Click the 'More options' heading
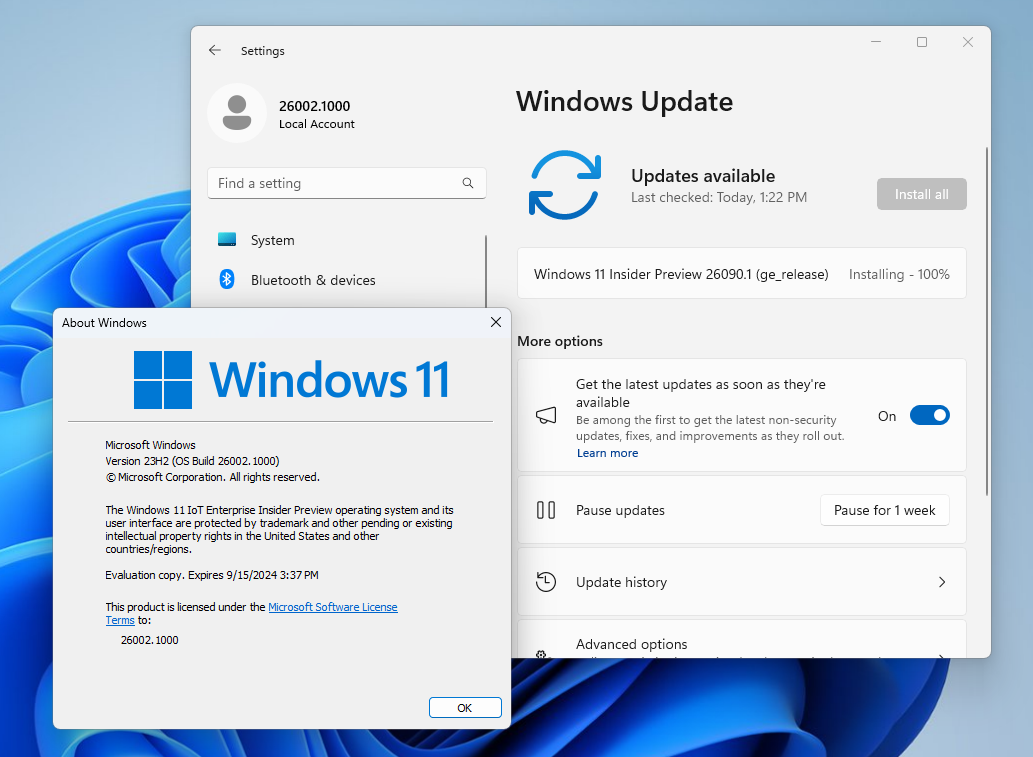The image size is (1033, 757). (x=560, y=341)
